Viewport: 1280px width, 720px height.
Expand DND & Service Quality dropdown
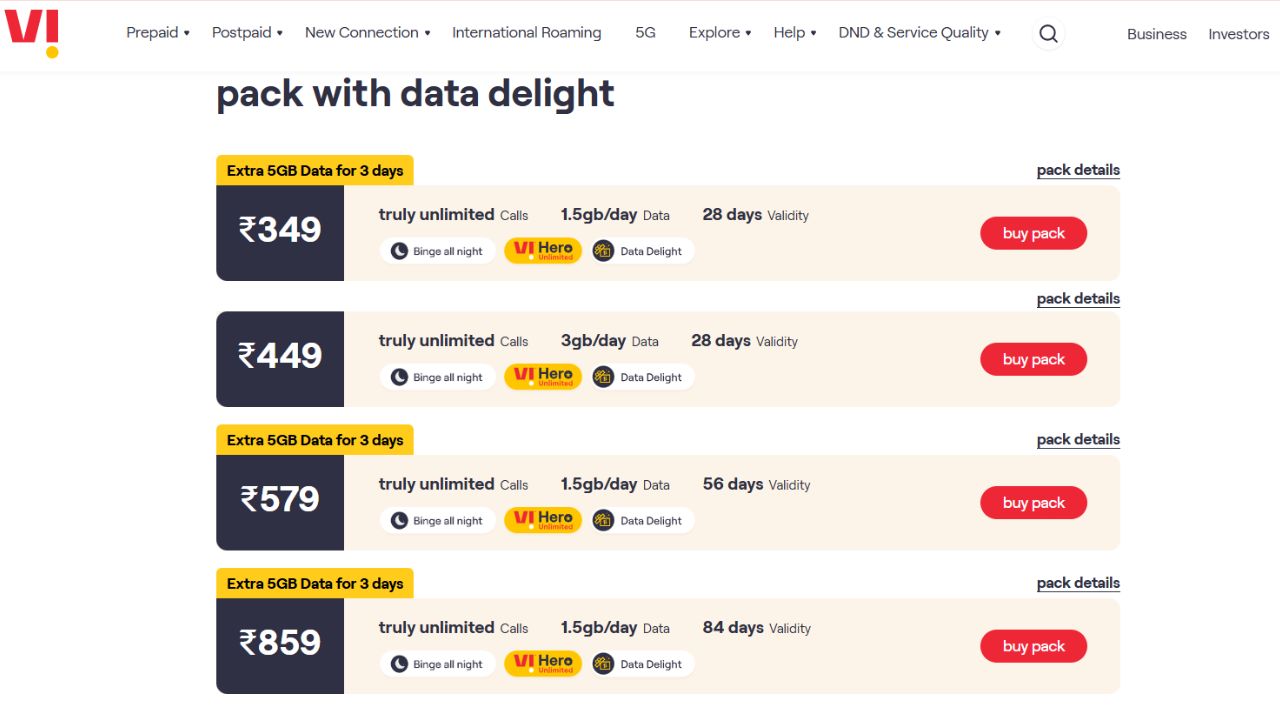[919, 32]
